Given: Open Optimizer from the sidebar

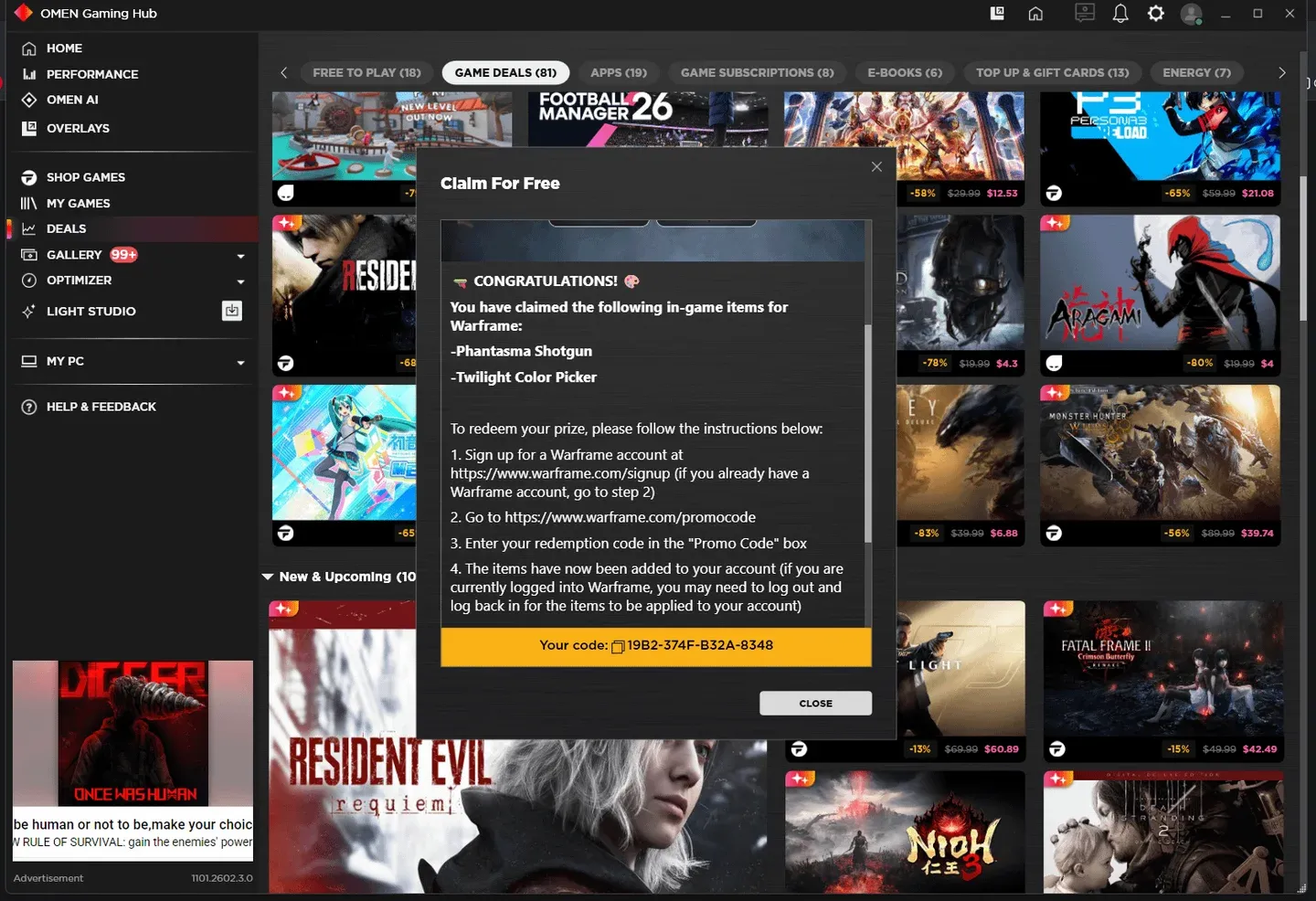Looking at the screenshot, I should (79, 281).
